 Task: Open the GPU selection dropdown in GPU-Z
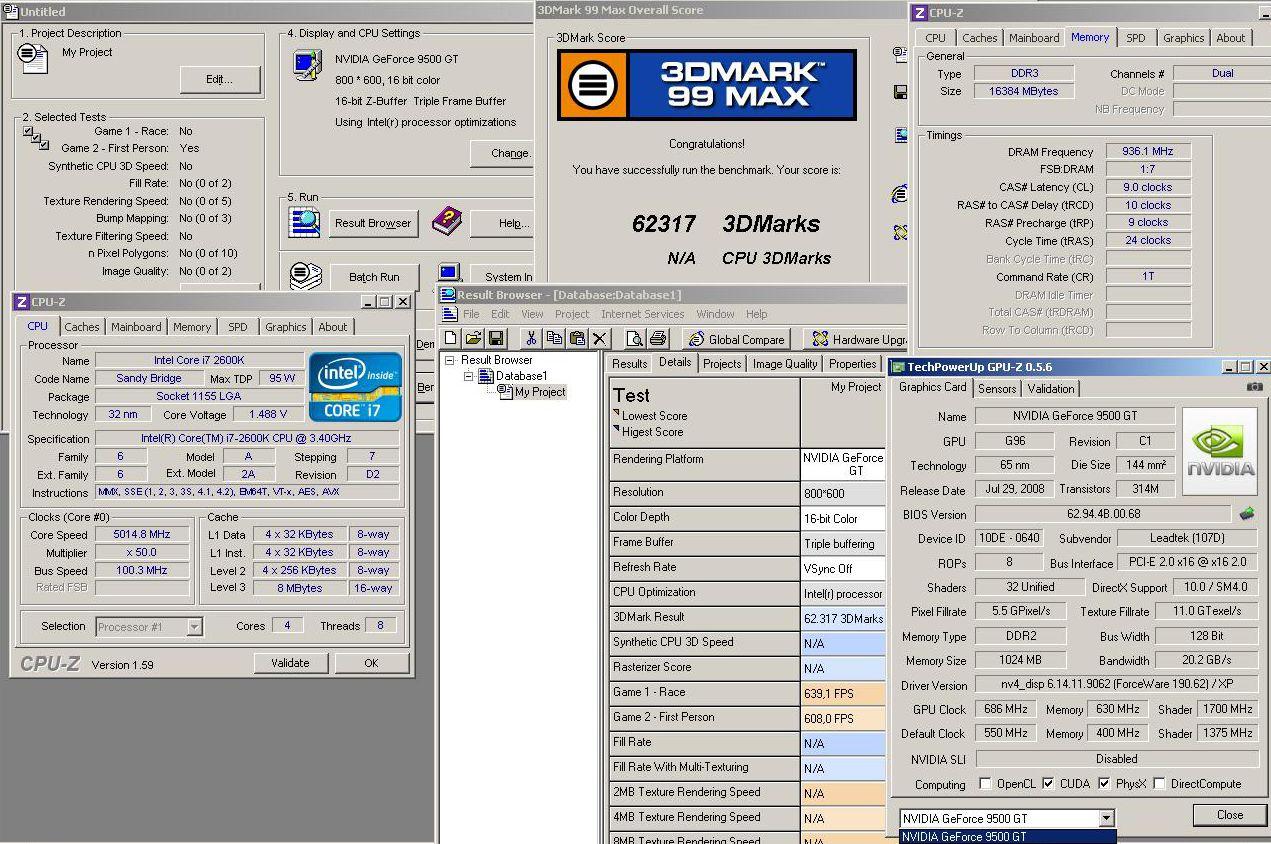coord(1106,818)
